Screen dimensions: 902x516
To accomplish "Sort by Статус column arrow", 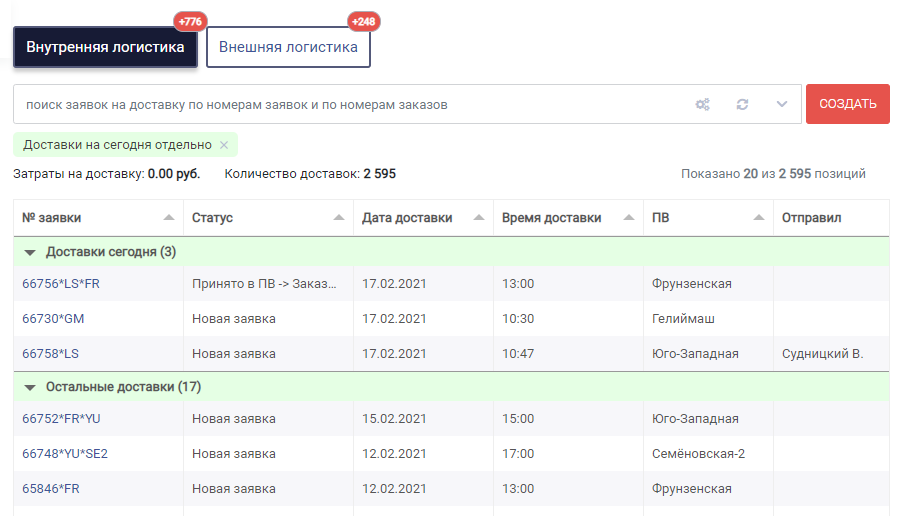I will tap(339, 217).
